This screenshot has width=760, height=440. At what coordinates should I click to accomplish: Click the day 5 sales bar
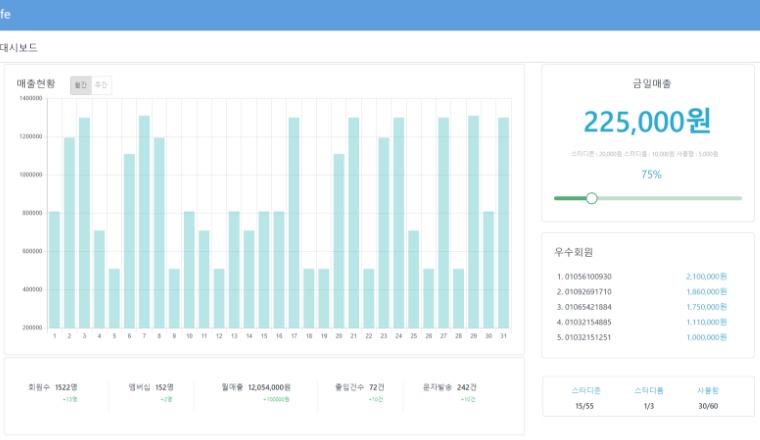(114, 299)
